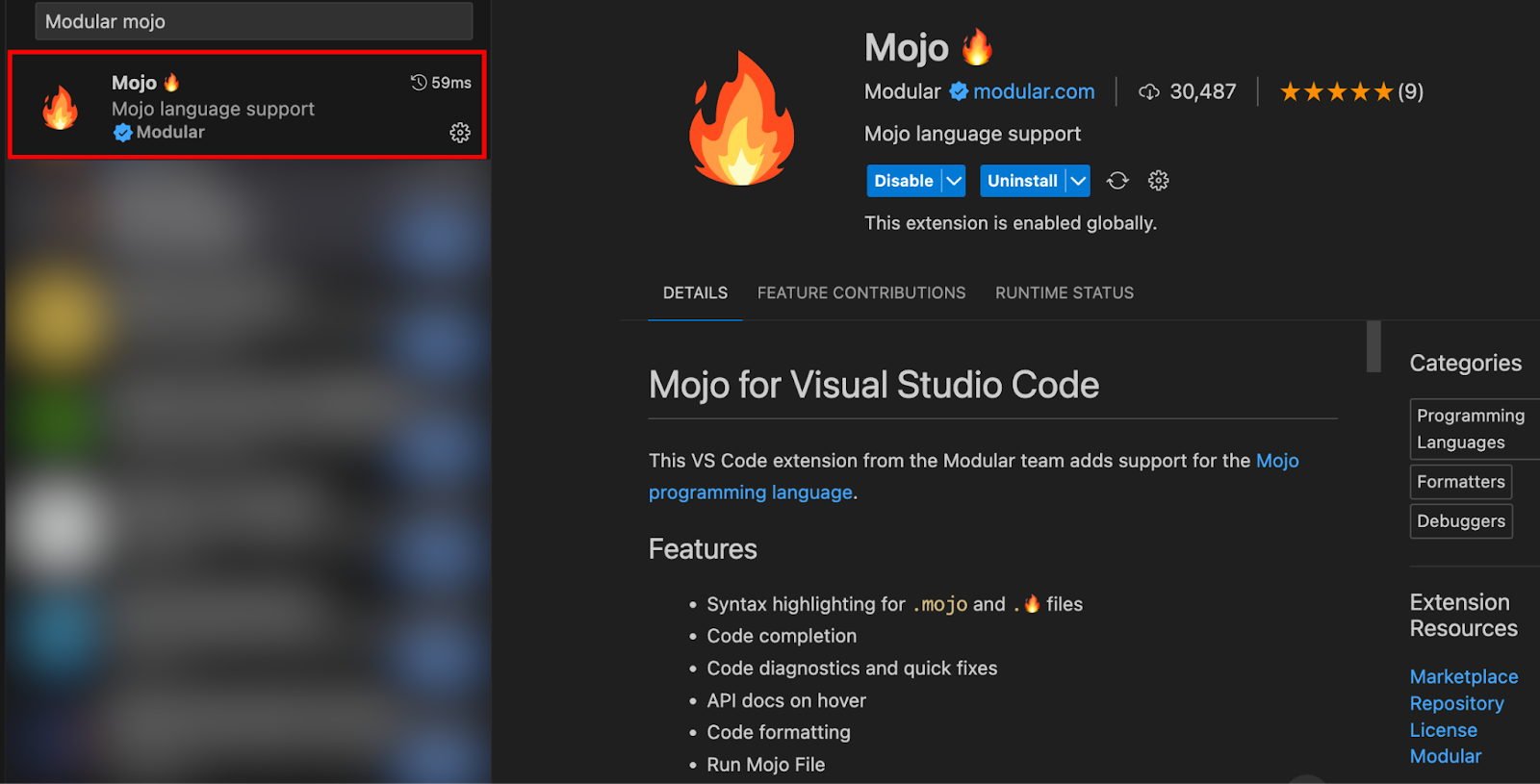Click the sync/auto-update icon beside Uninstall

click(x=1117, y=181)
